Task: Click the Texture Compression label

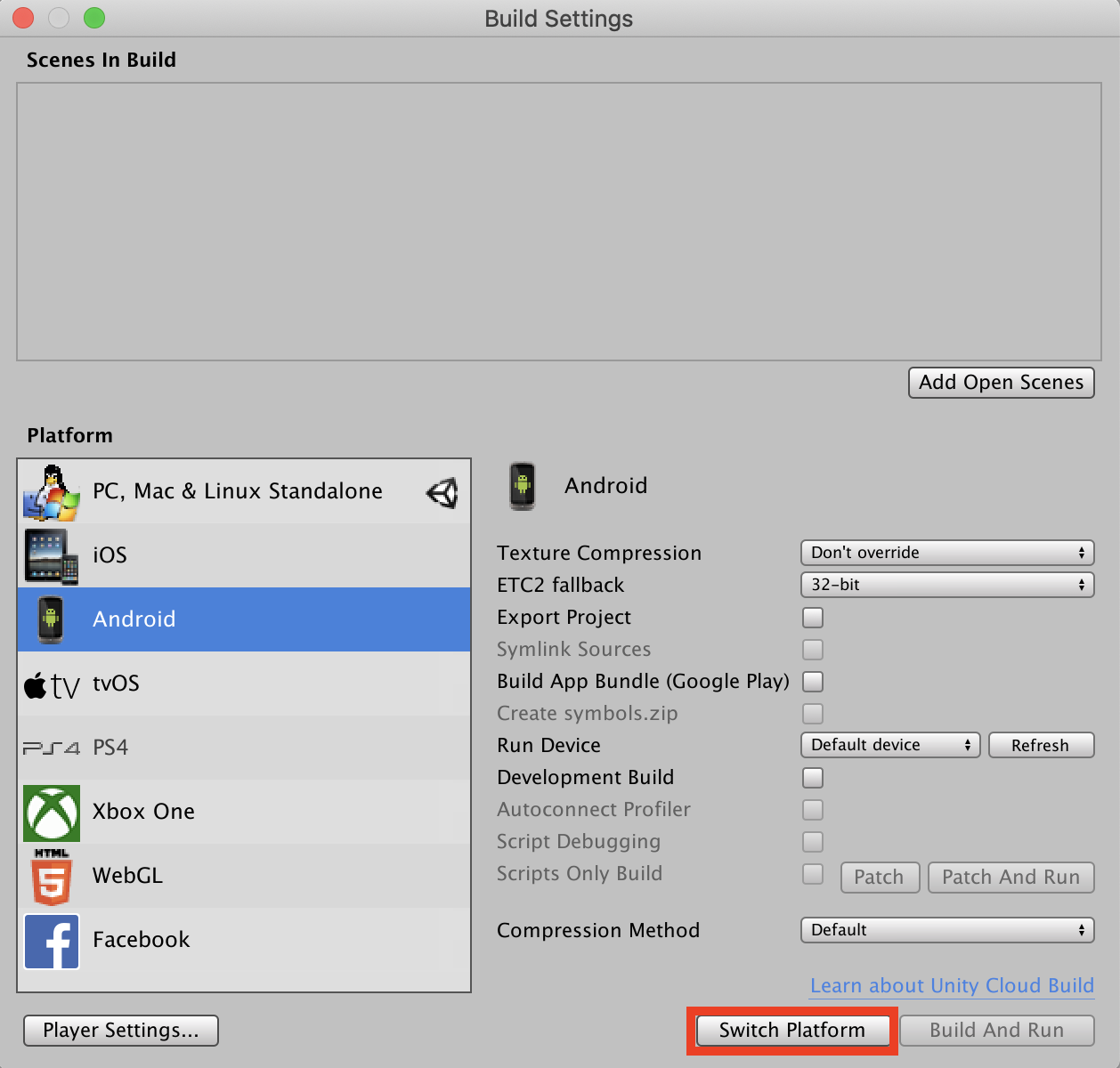Action: (599, 553)
